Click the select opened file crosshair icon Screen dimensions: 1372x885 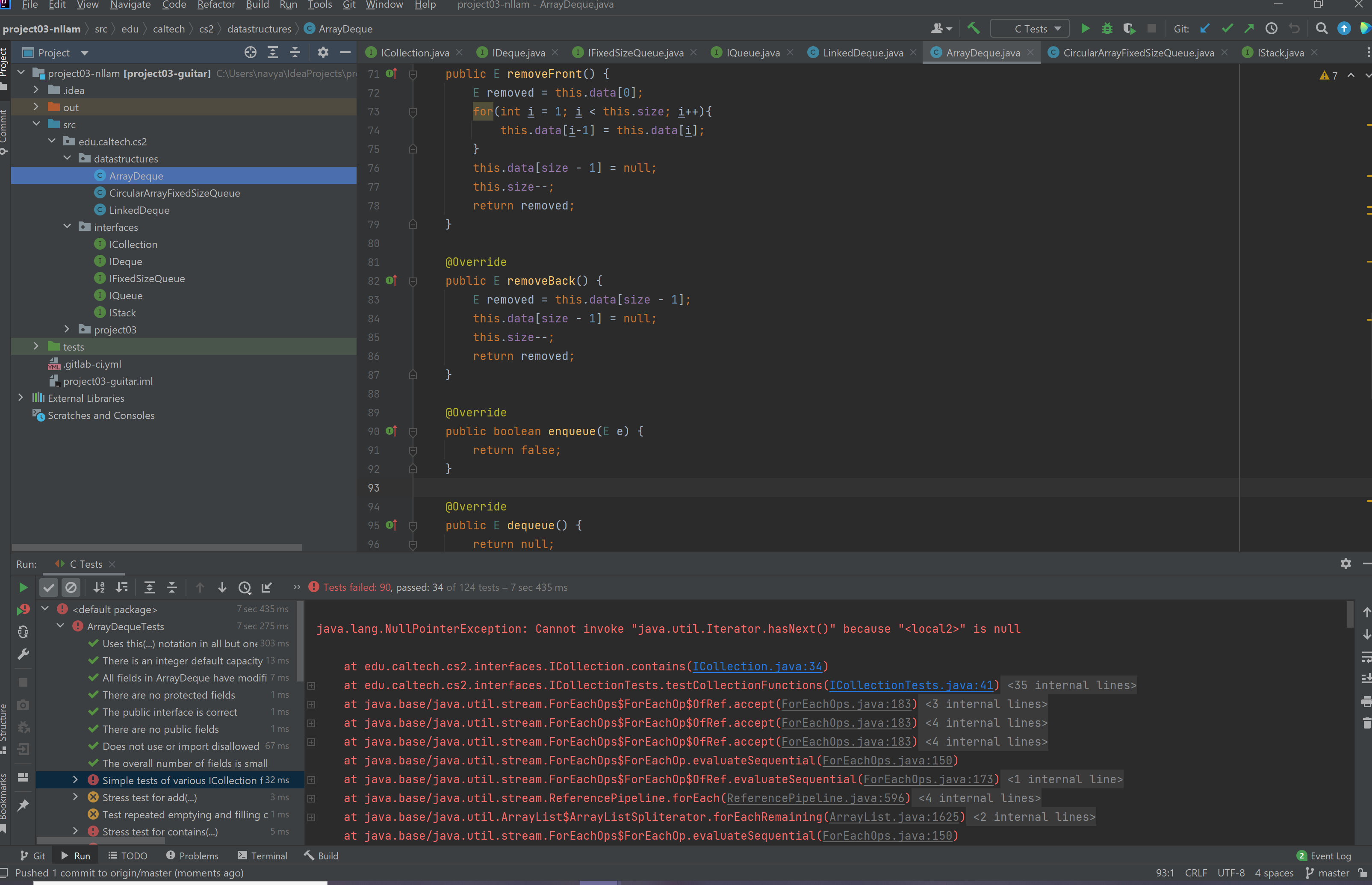[x=250, y=52]
